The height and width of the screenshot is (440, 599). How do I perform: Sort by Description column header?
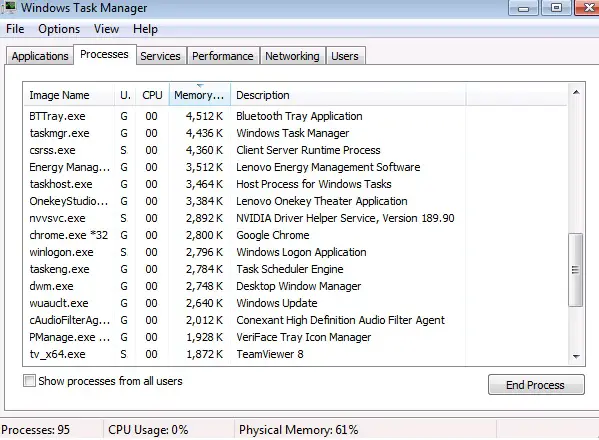tap(348, 95)
